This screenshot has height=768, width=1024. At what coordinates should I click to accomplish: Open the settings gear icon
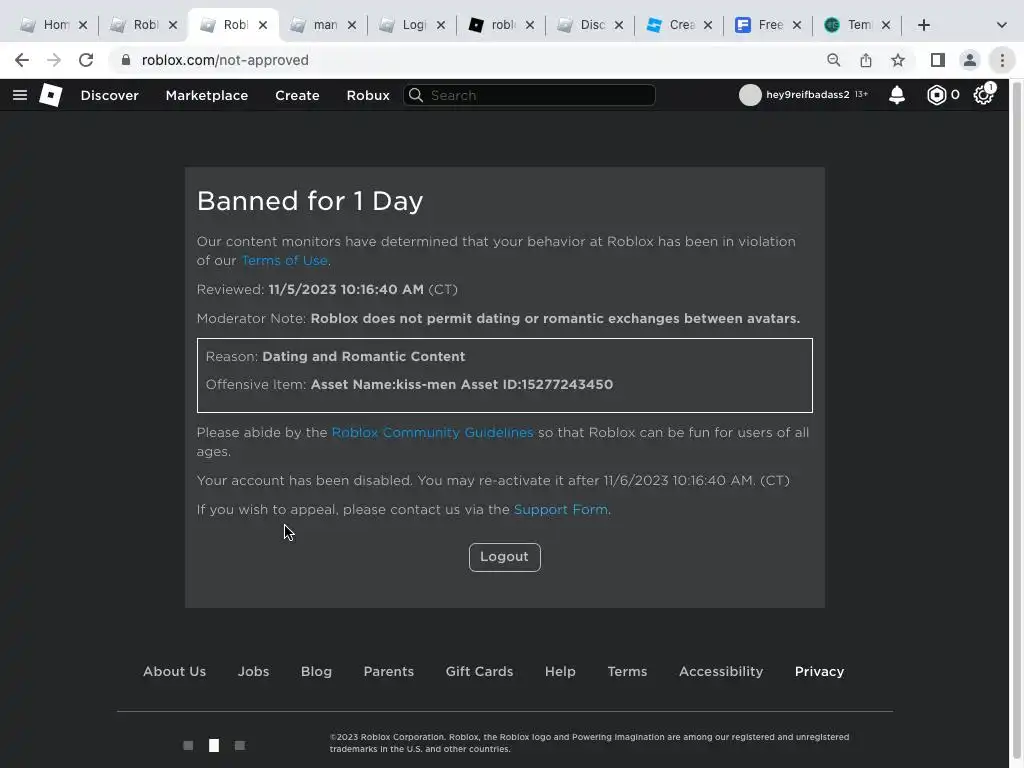coord(984,95)
